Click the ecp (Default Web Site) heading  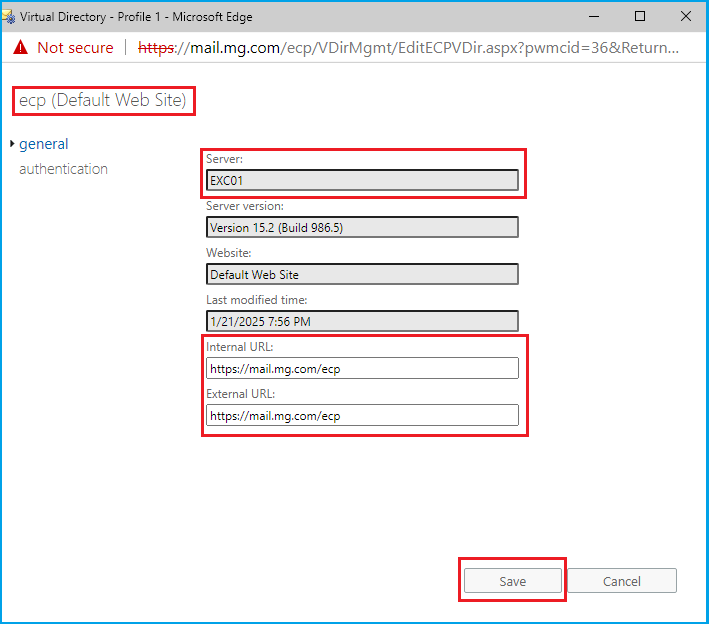102,101
